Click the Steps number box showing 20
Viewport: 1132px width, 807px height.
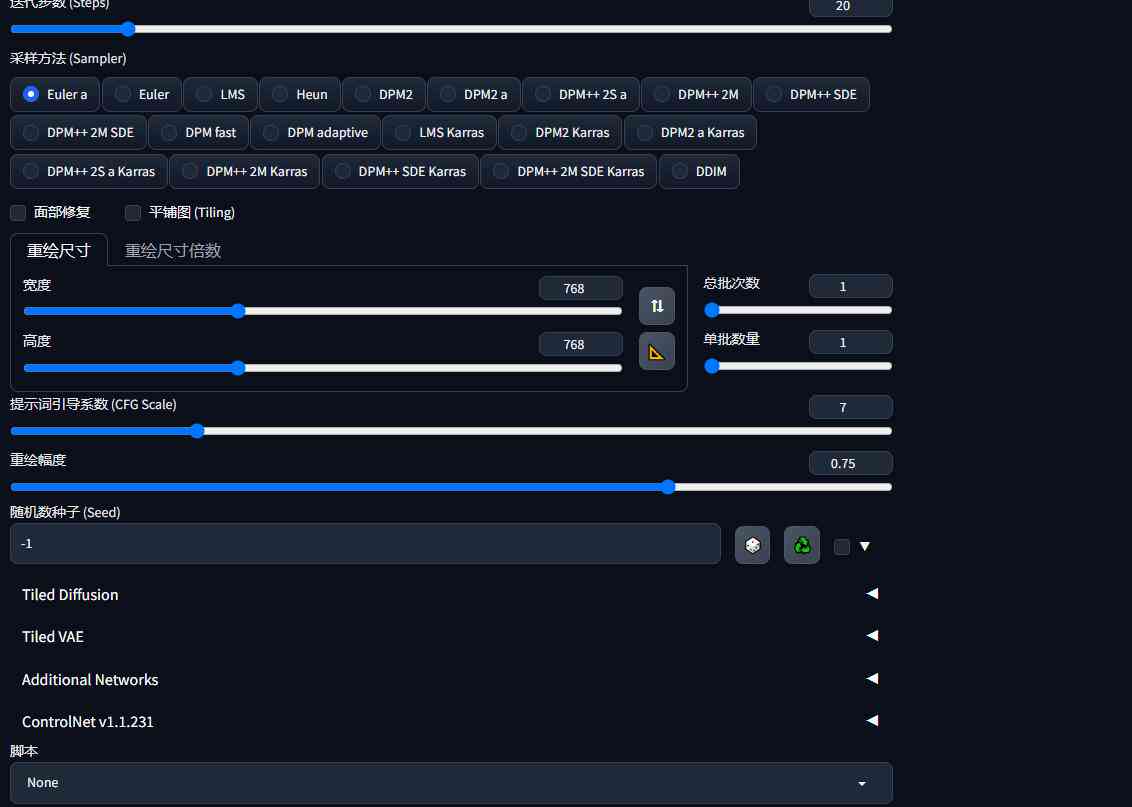(850, 6)
